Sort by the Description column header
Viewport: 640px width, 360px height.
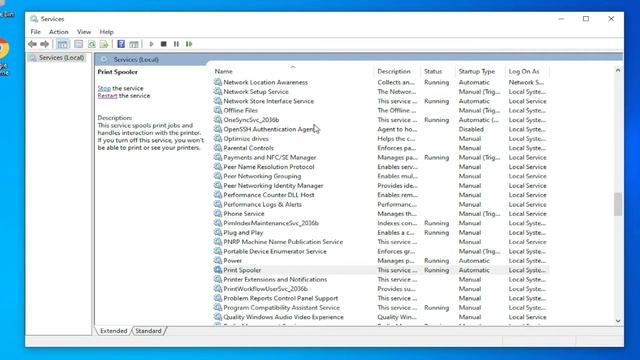[397, 71]
